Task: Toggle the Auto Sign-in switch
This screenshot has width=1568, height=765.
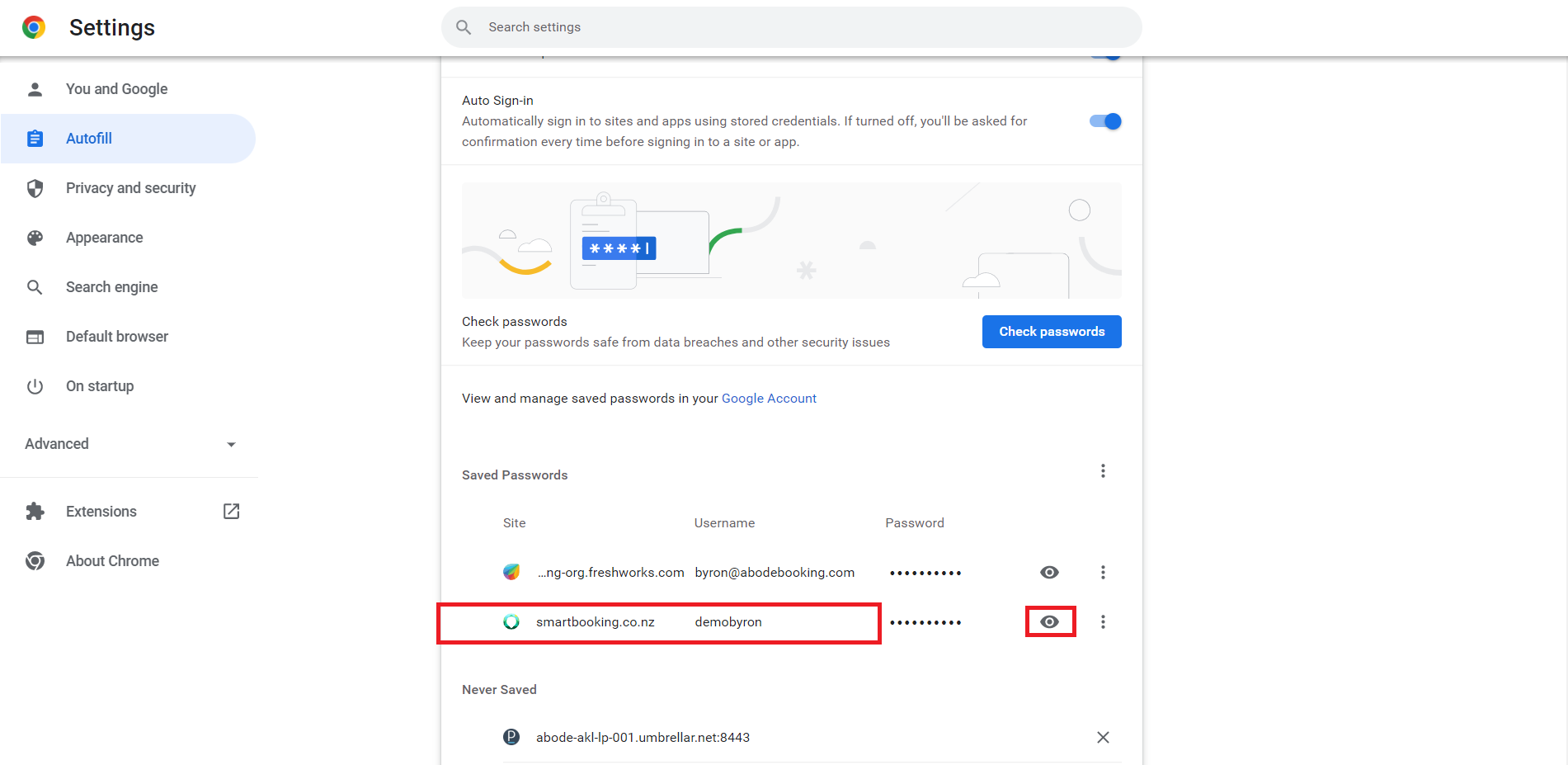Action: point(1105,121)
